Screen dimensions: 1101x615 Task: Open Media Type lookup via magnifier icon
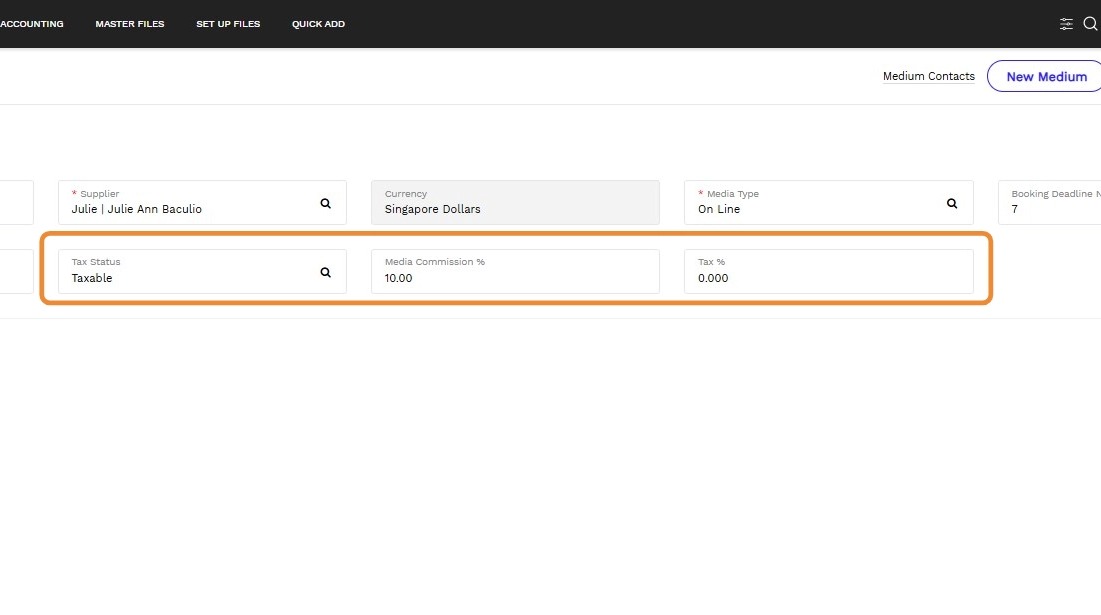pyautogui.click(x=951, y=203)
